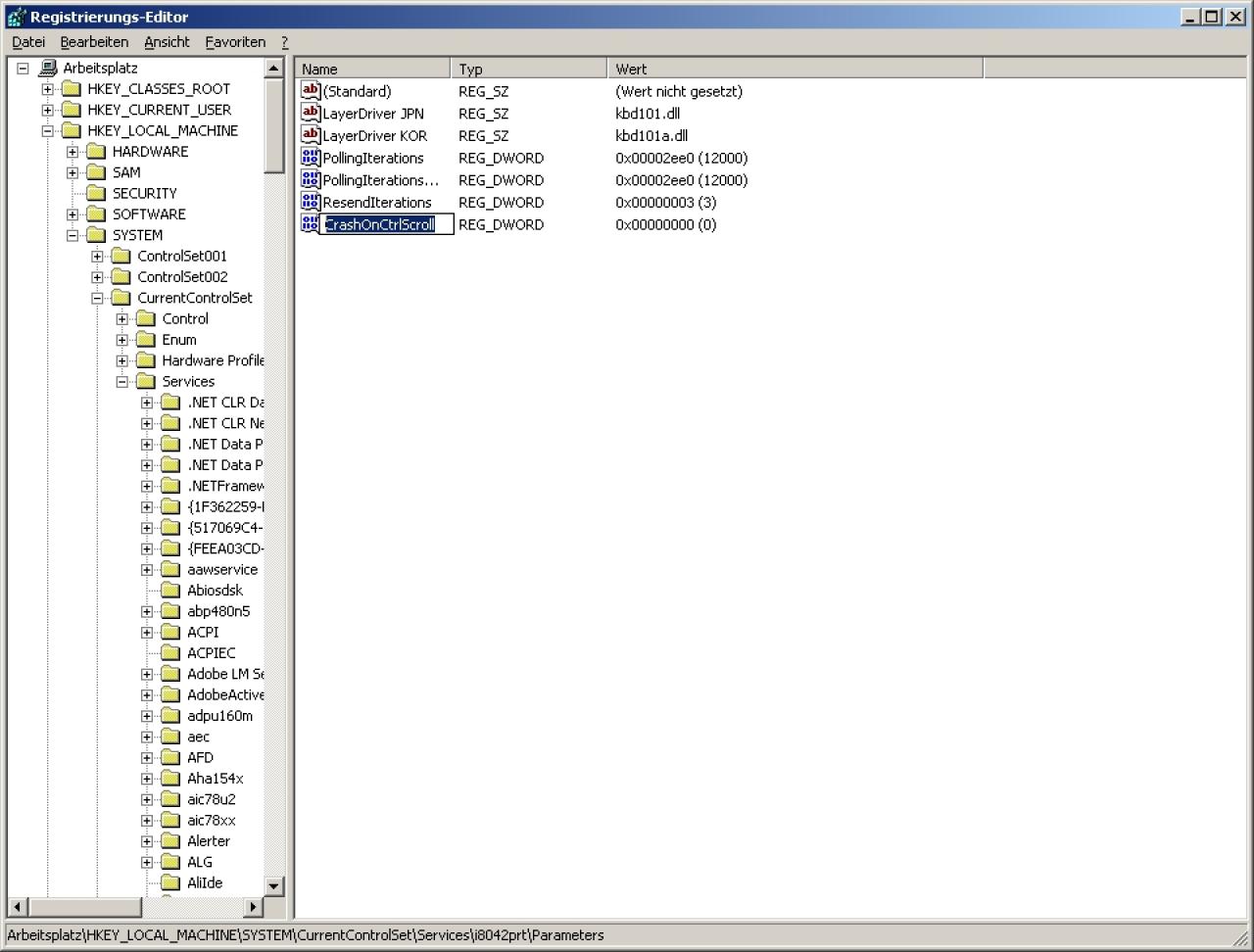This screenshot has width=1254, height=952.
Task: Open the ? help menu
Action: click(284, 42)
